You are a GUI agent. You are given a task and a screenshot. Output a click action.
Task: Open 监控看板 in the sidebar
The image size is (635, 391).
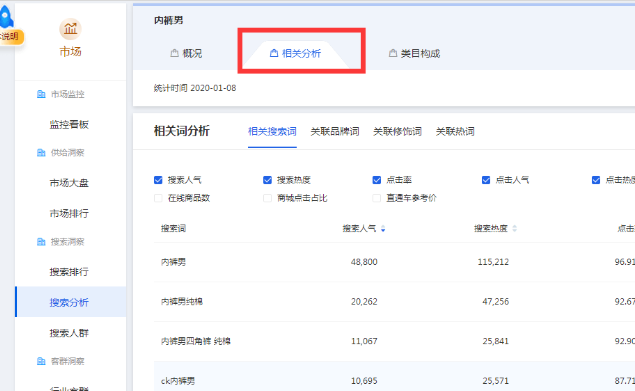[x=69, y=124]
